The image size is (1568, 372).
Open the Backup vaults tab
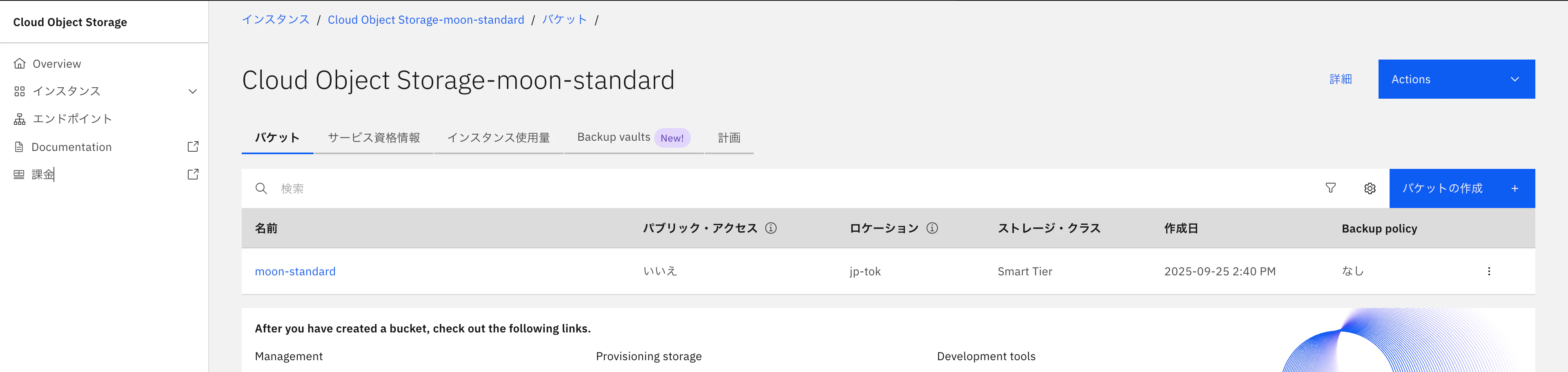634,138
